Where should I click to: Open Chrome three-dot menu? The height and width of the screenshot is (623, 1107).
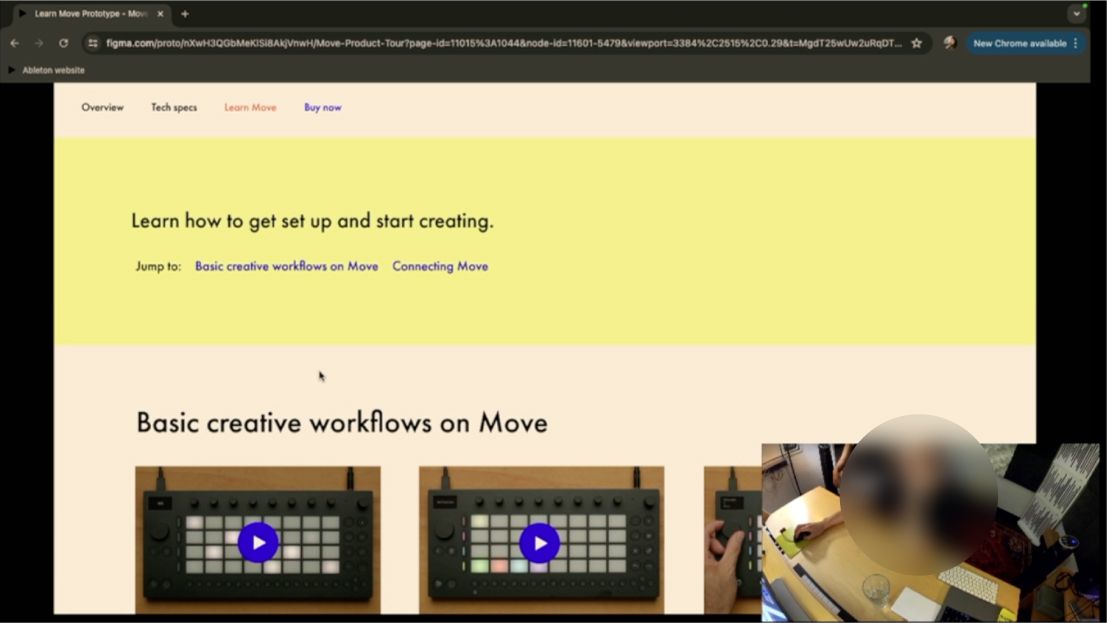[1075, 43]
